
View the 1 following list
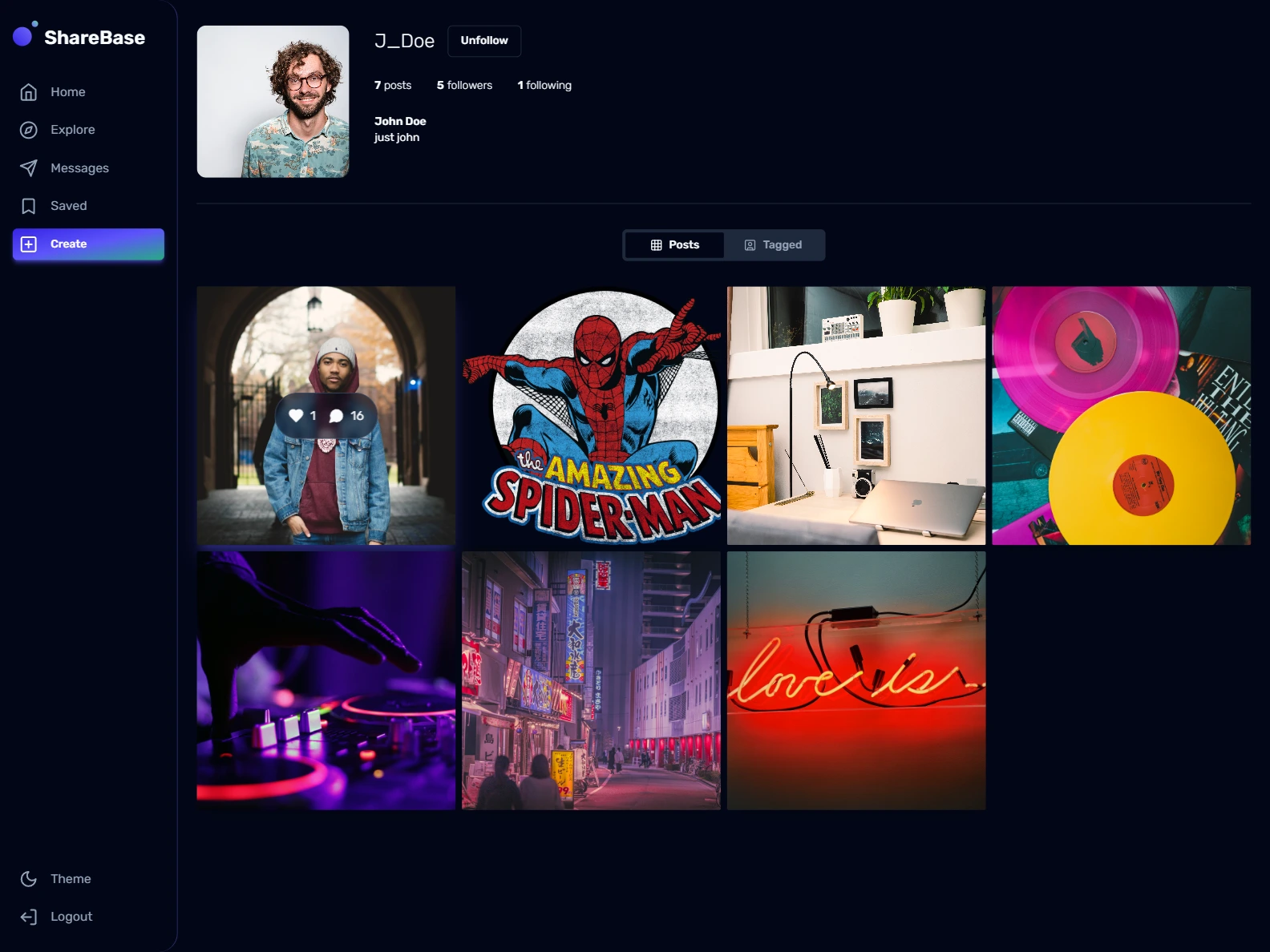[x=544, y=86]
